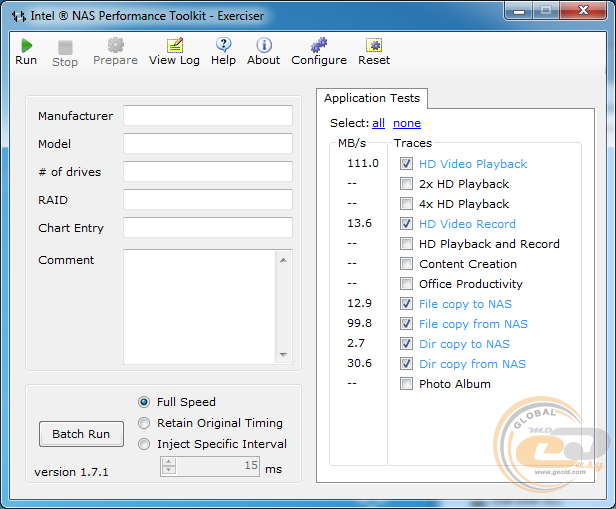The width and height of the screenshot is (616, 509).
Task: Click the 13.6 MB/s result value
Action: (x=359, y=223)
